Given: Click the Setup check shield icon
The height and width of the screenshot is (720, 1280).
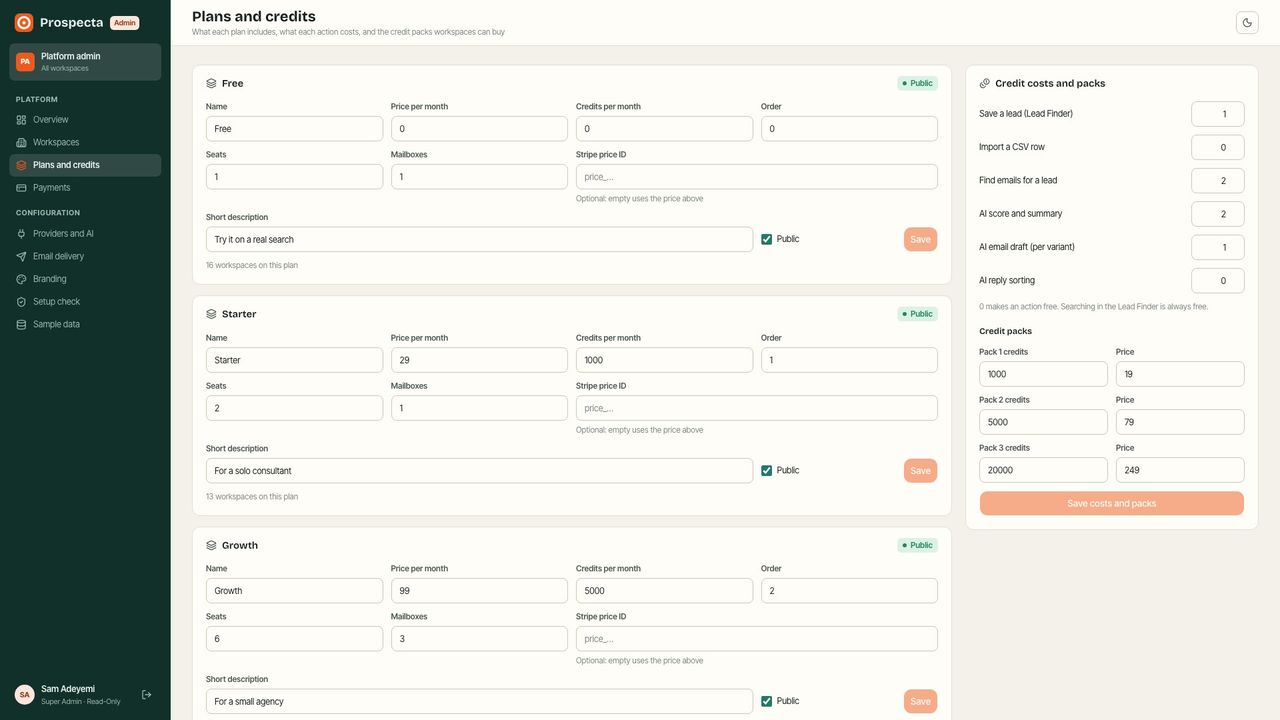Looking at the screenshot, I should coord(21,302).
